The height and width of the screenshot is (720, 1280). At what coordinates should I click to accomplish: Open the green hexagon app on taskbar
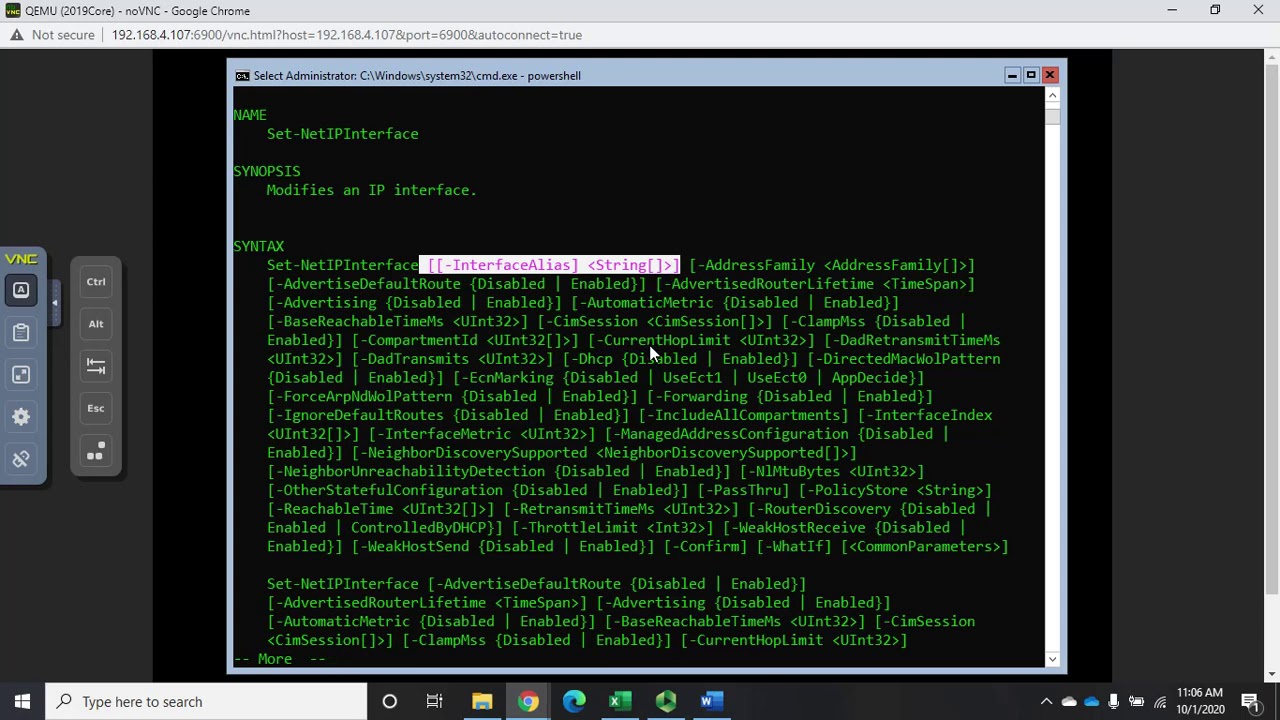pos(666,702)
